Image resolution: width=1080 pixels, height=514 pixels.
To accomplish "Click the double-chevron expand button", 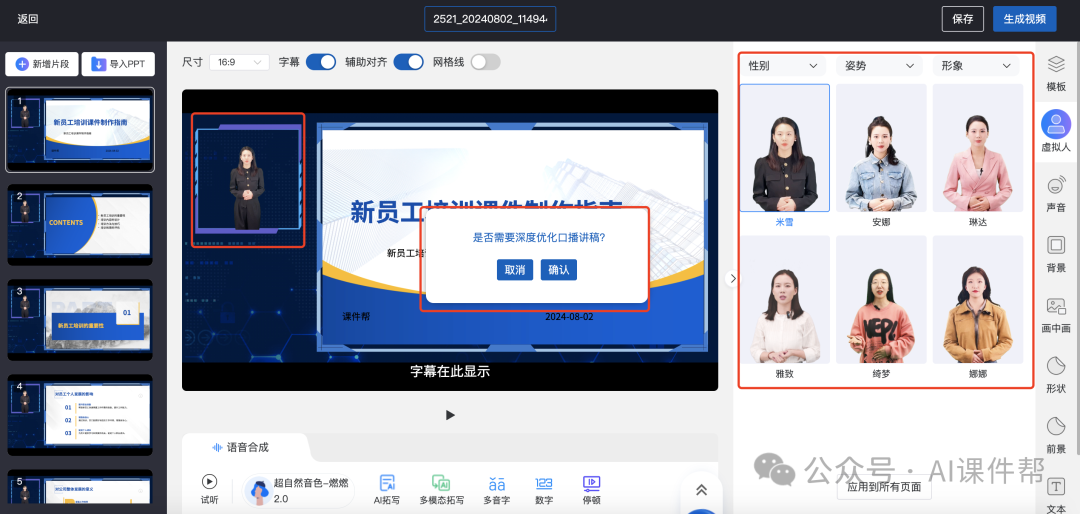I will click(x=701, y=490).
